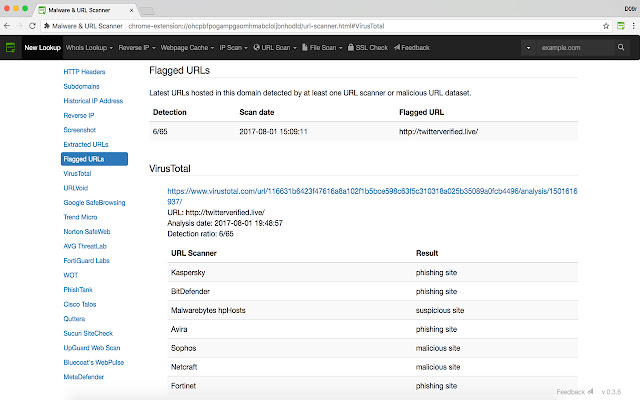Go back using the browser back arrow
Viewport: 640px width, 400px height.
[x=8, y=23]
